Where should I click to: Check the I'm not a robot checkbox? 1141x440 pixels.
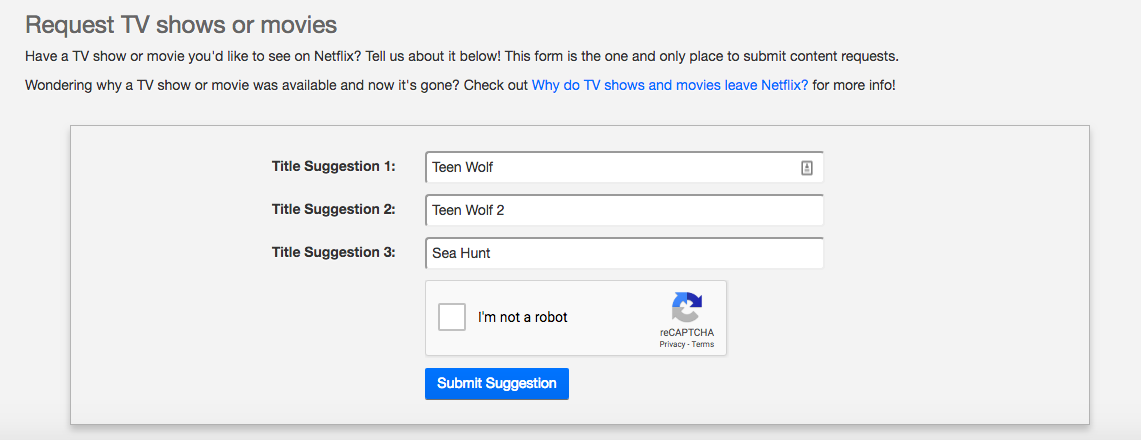[x=452, y=317]
